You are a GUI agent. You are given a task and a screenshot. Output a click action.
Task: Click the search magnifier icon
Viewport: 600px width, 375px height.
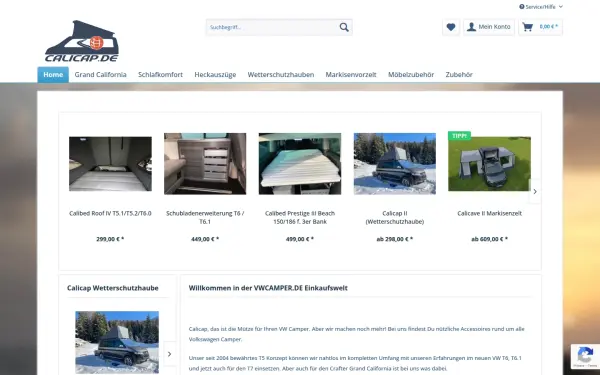[344, 27]
